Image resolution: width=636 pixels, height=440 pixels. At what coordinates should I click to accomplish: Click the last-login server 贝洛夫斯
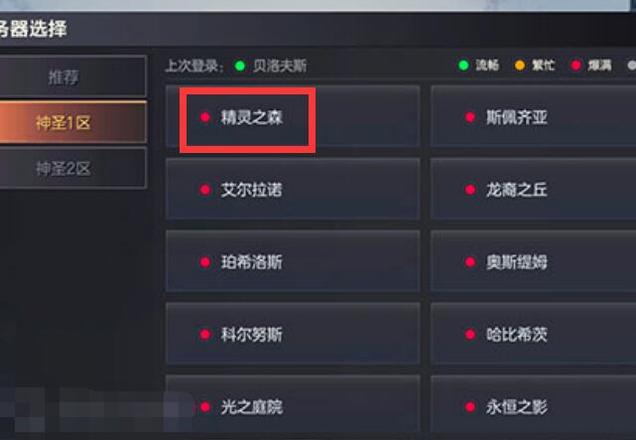[280, 65]
